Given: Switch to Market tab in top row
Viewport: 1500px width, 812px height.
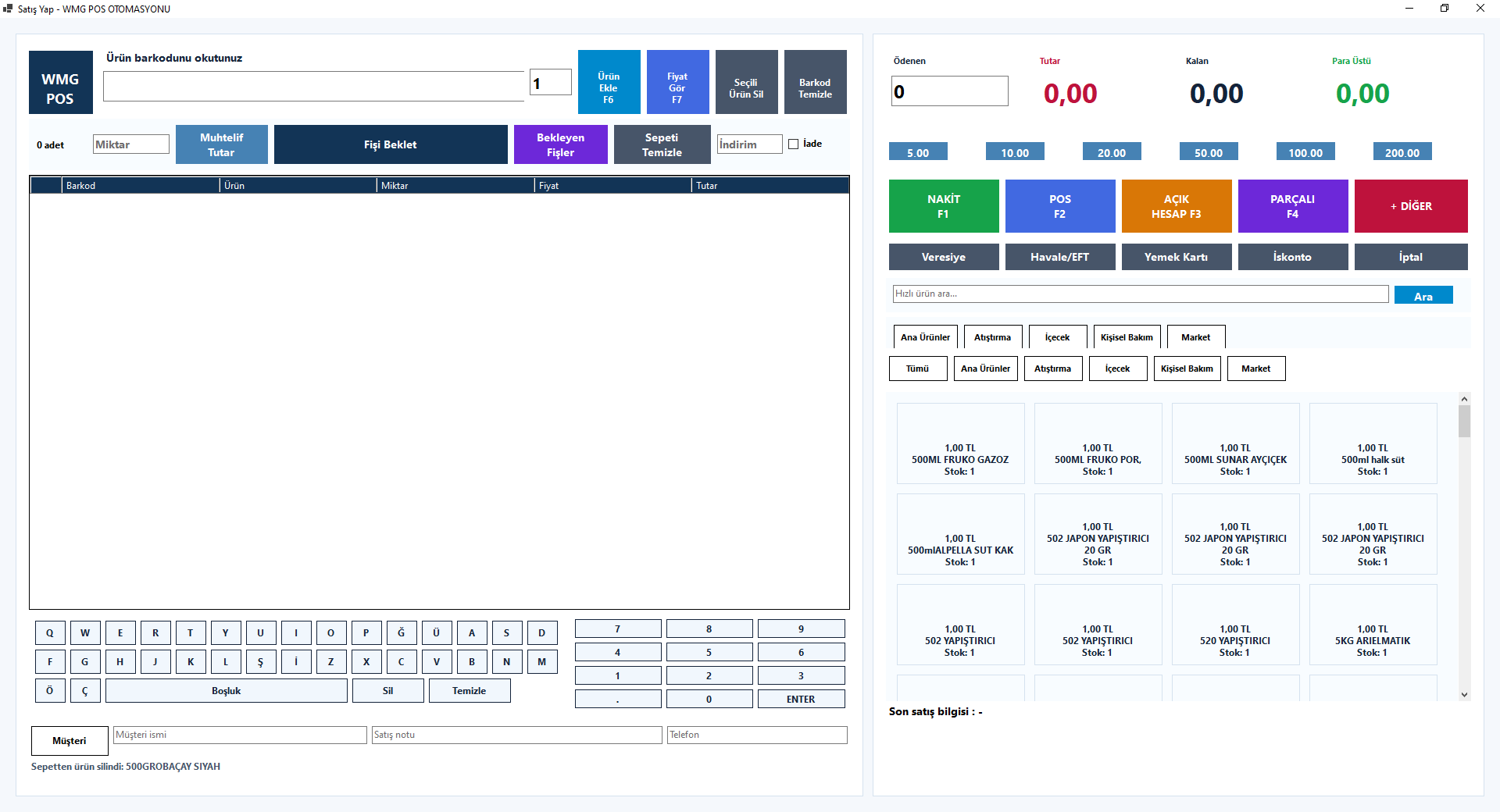Looking at the screenshot, I should 1196,337.
